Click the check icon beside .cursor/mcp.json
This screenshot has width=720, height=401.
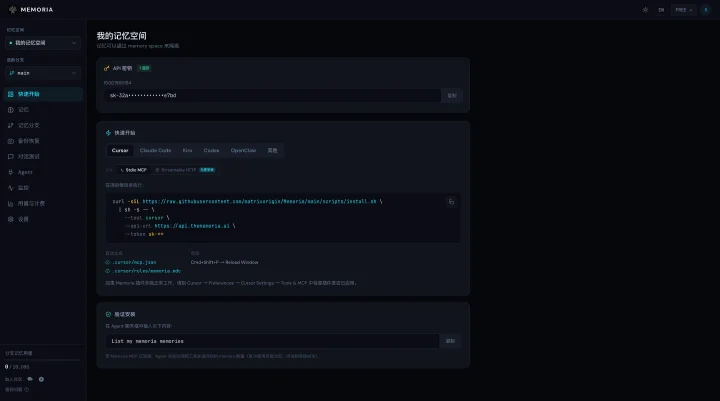point(107,262)
